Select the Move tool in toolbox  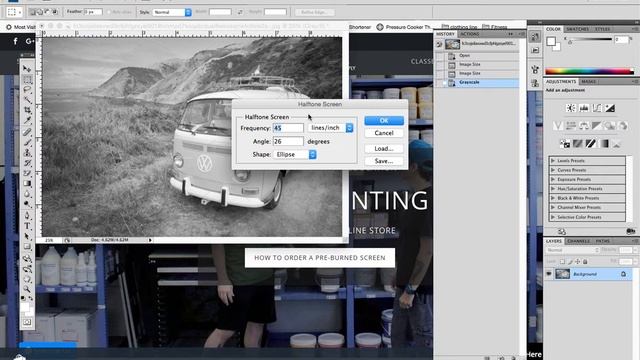point(27,69)
